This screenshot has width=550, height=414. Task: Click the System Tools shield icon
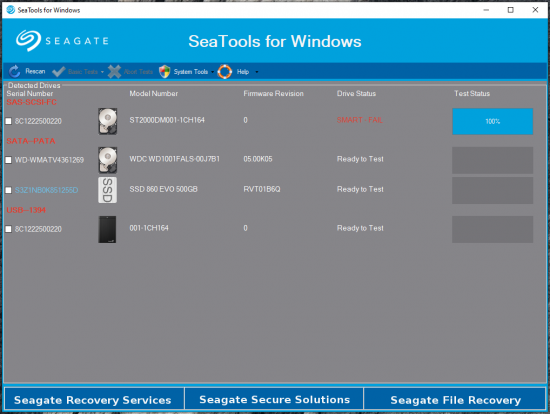click(165, 72)
